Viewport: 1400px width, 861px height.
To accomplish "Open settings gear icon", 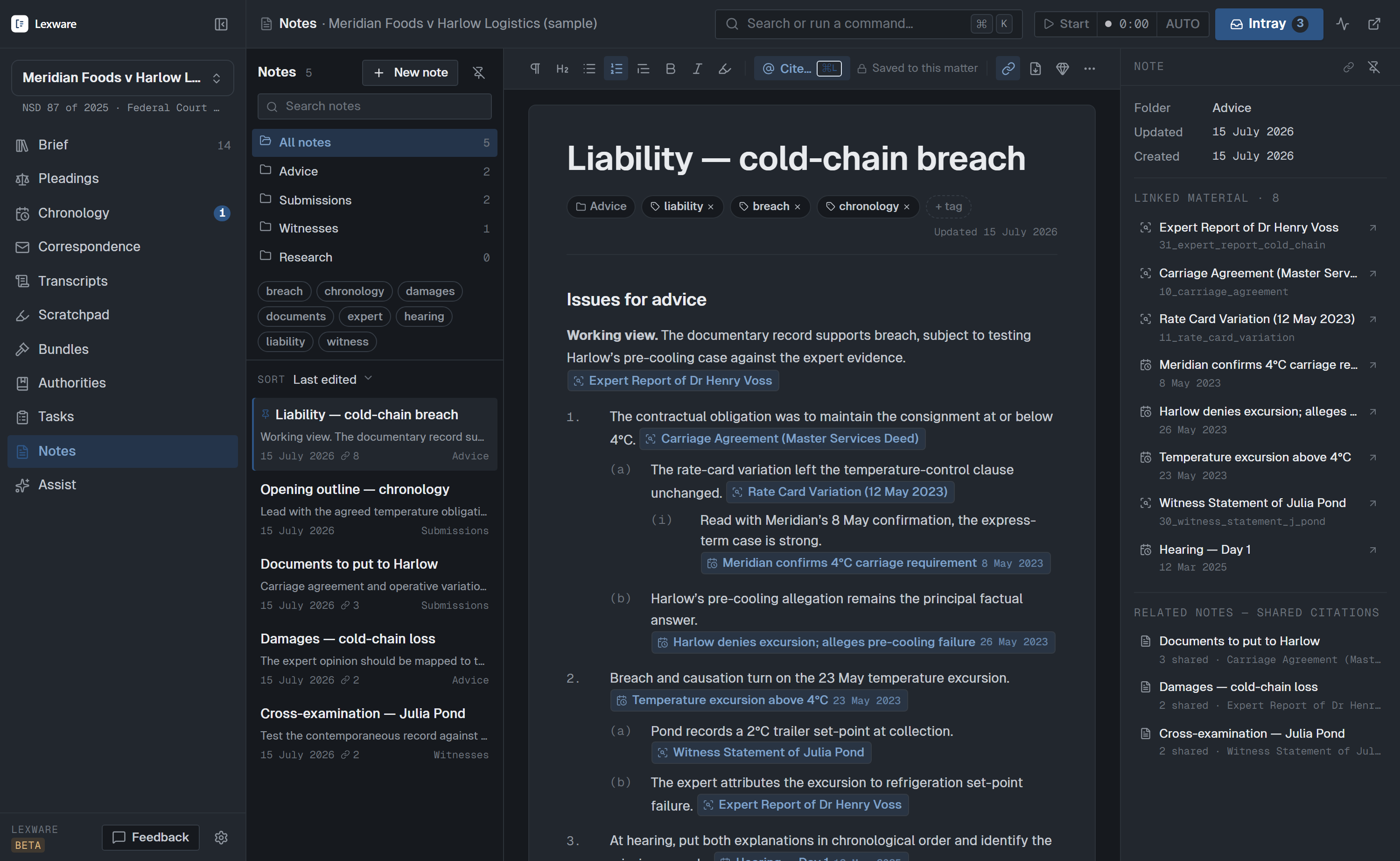I will click(221, 837).
